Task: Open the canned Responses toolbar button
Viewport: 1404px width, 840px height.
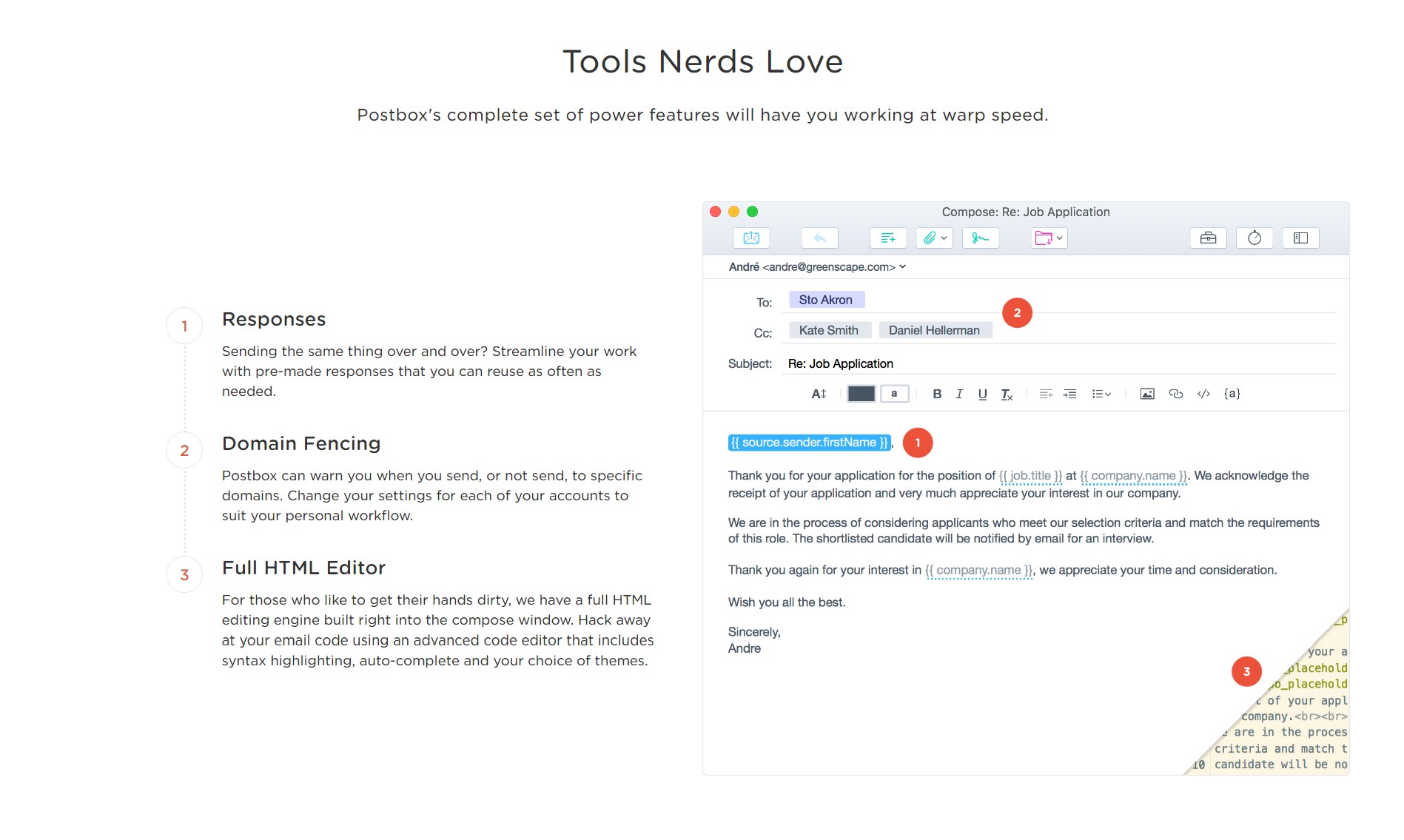Action: tap(887, 238)
